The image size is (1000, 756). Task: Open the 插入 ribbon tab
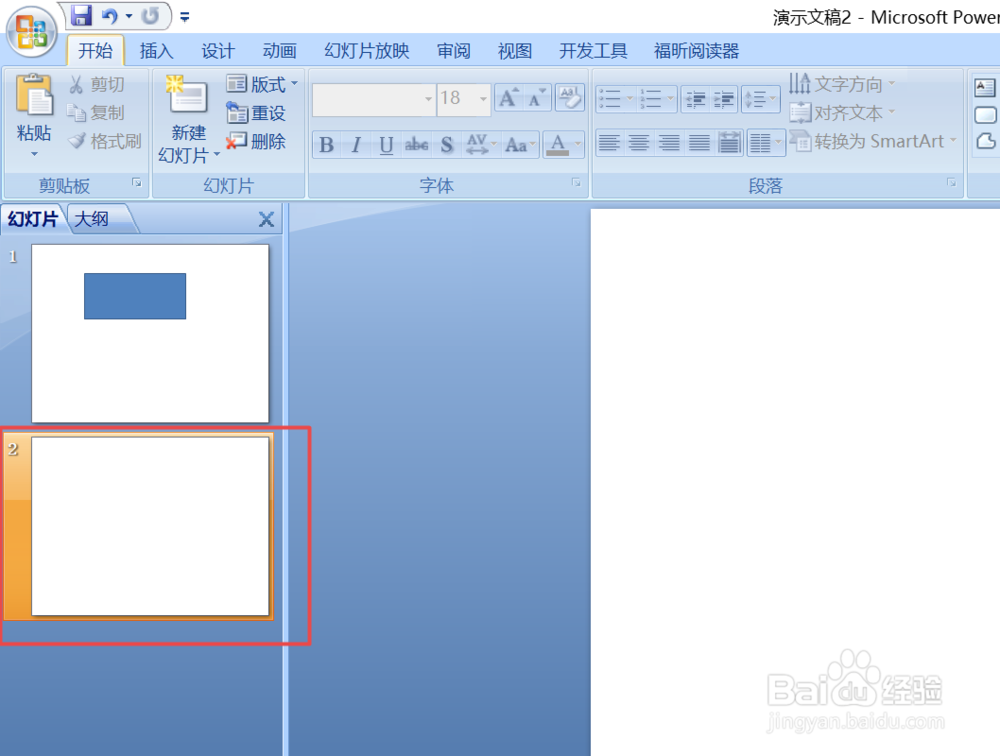[x=156, y=50]
